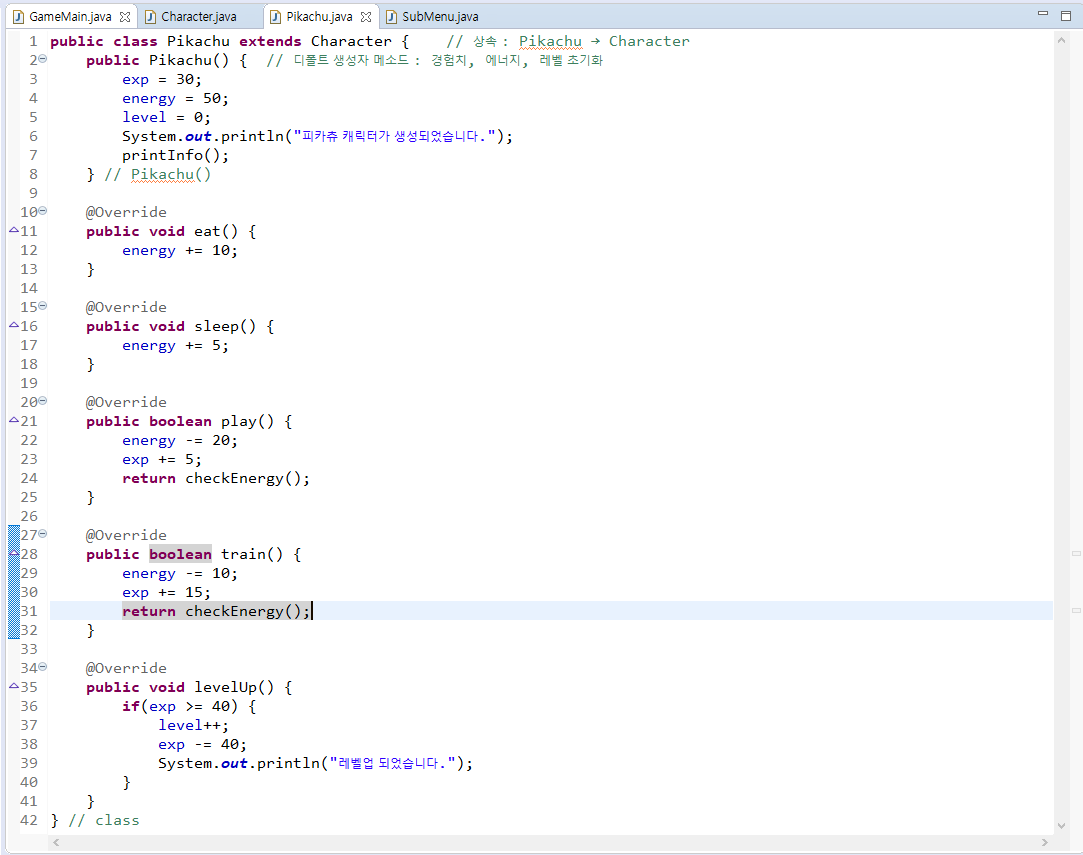Click the override marker beside line 16
Screen dimensions: 1083x855
pyautogui.click(x=14, y=325)
